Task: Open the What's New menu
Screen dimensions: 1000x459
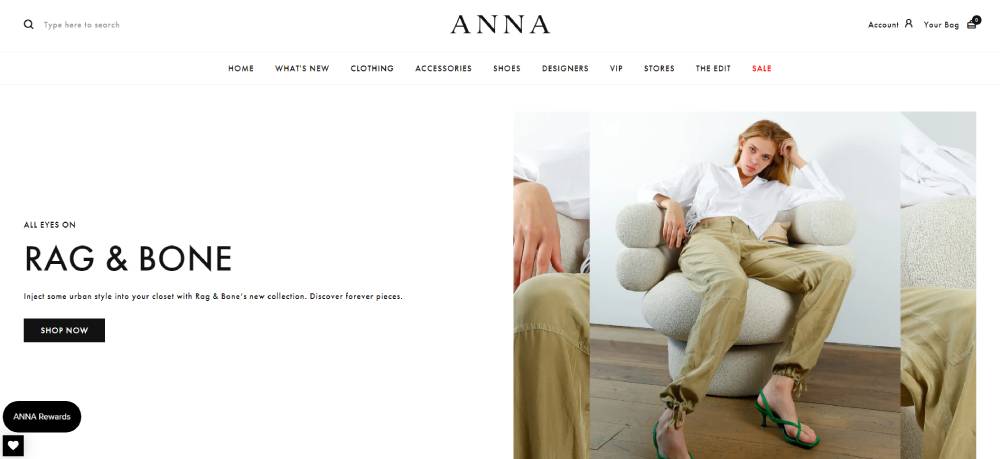Action: (x=302, y=68)
